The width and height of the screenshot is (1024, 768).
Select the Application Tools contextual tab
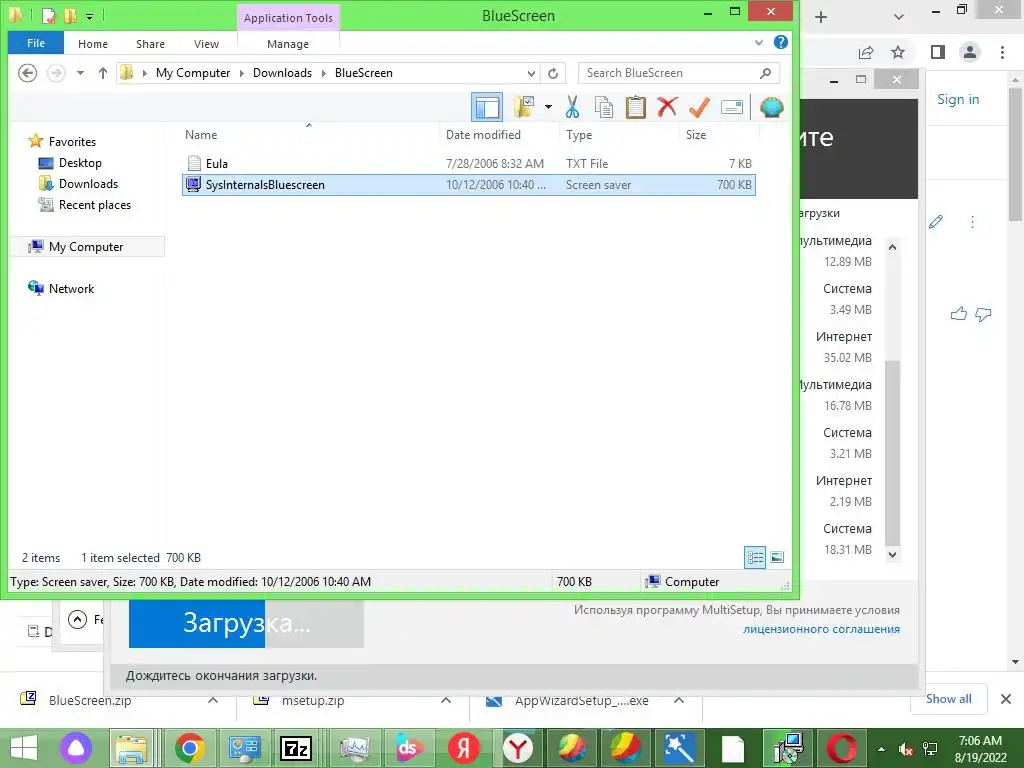(x=288, y=18)
